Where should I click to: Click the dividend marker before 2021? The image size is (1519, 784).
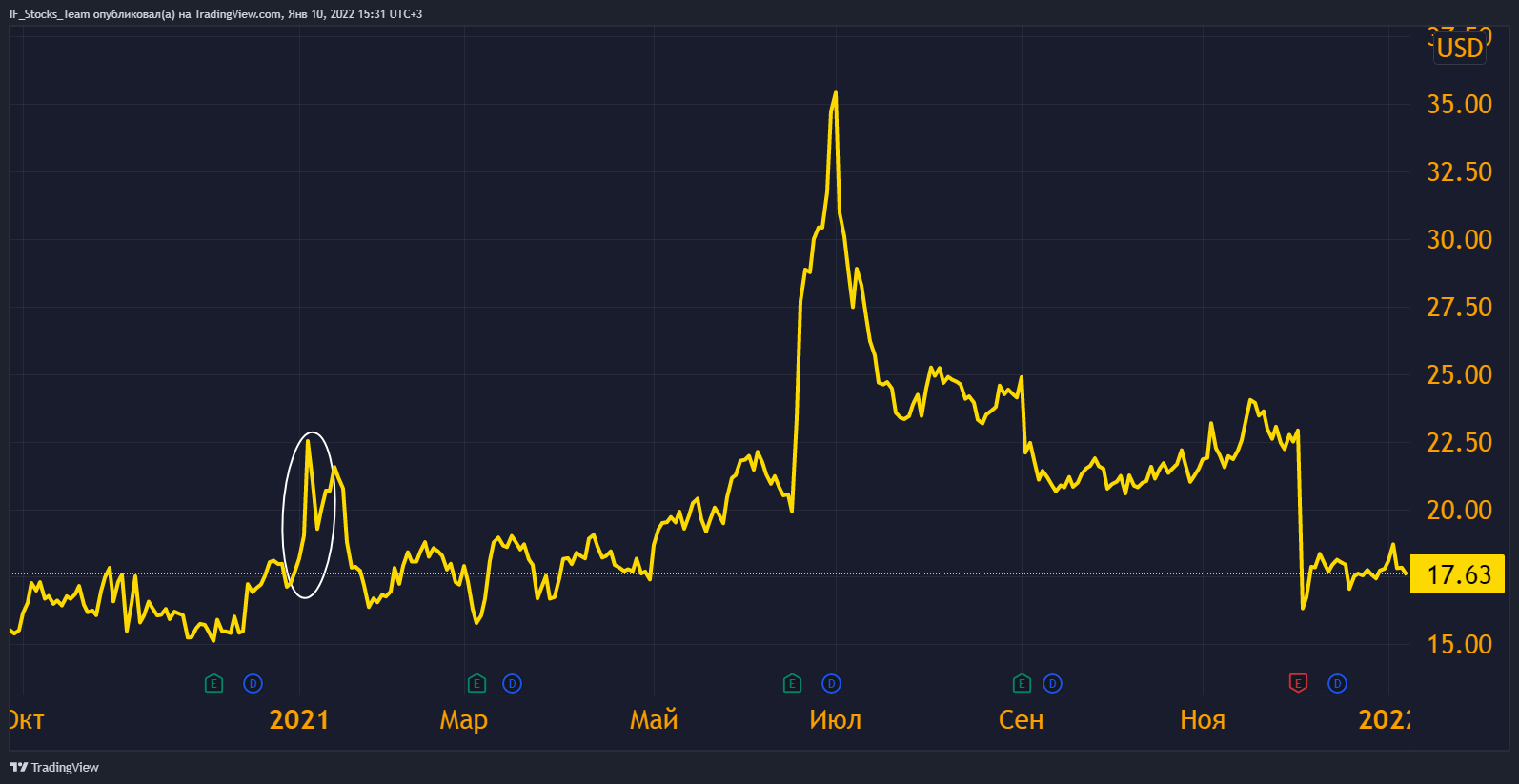(253, 683)
